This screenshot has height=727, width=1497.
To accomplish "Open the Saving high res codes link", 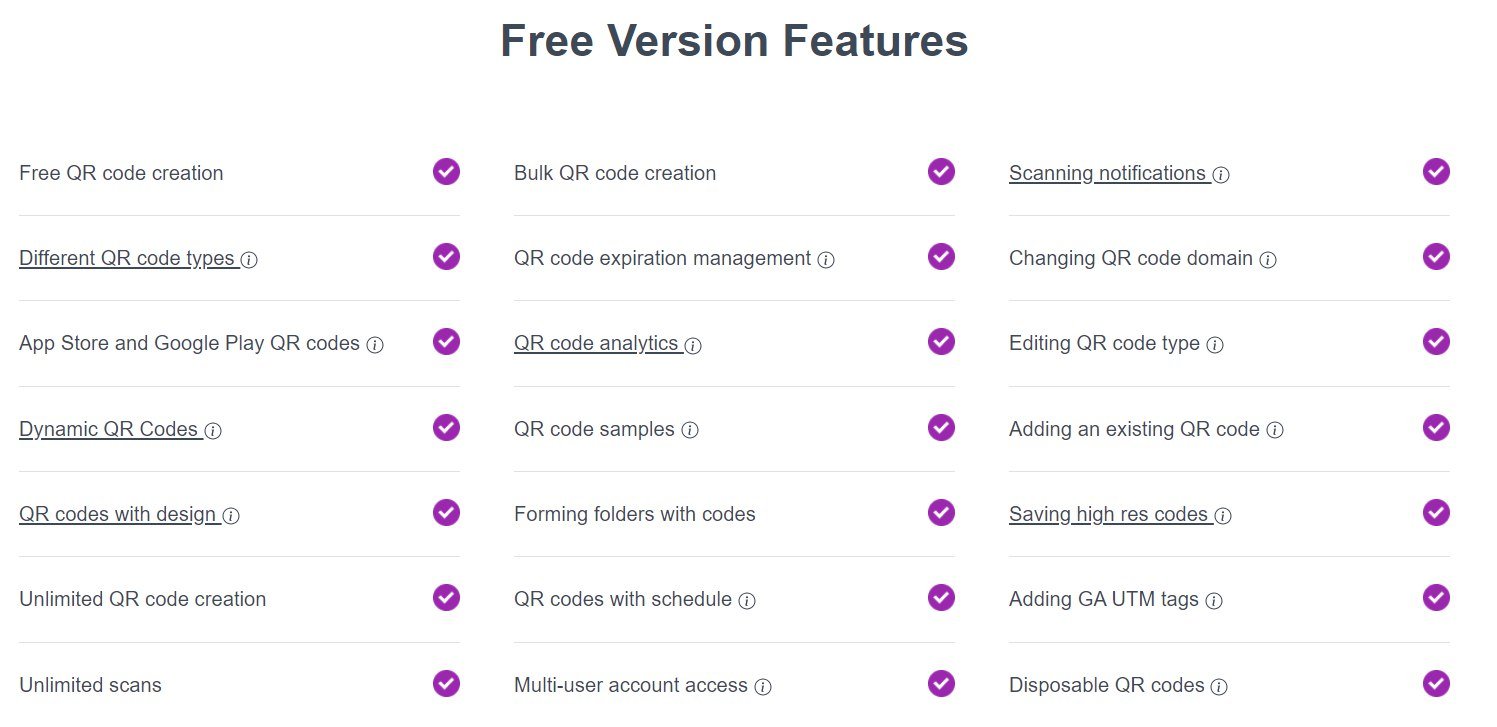I will pos(1108,515).
